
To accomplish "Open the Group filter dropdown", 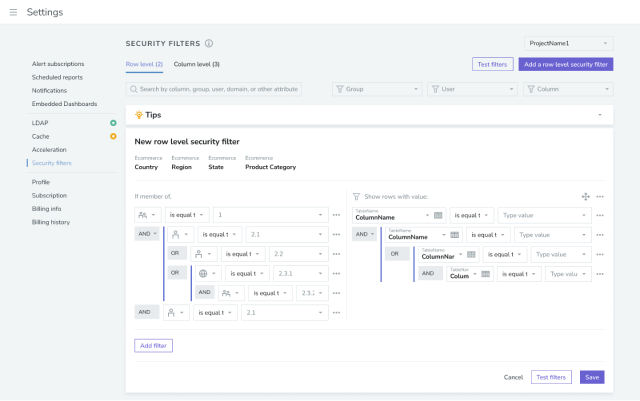I will [x=376, y=89].
